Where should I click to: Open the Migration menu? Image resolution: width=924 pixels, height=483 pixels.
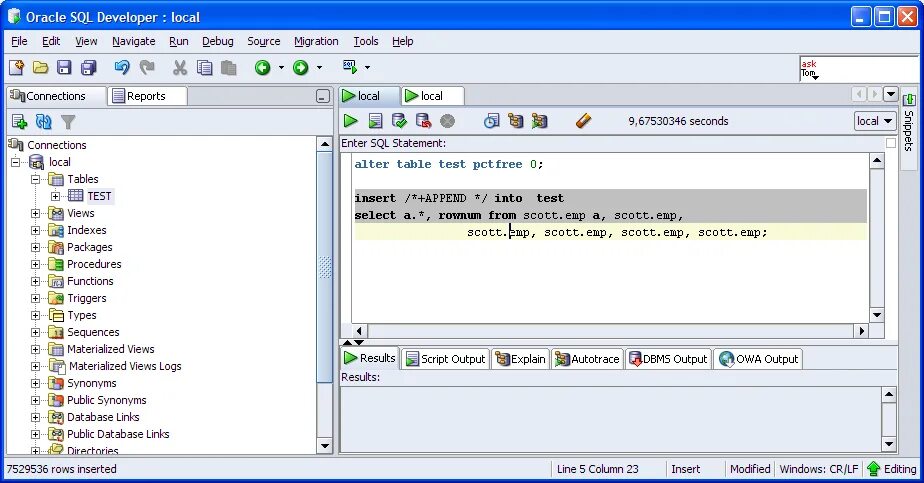(x=316, y=41)
